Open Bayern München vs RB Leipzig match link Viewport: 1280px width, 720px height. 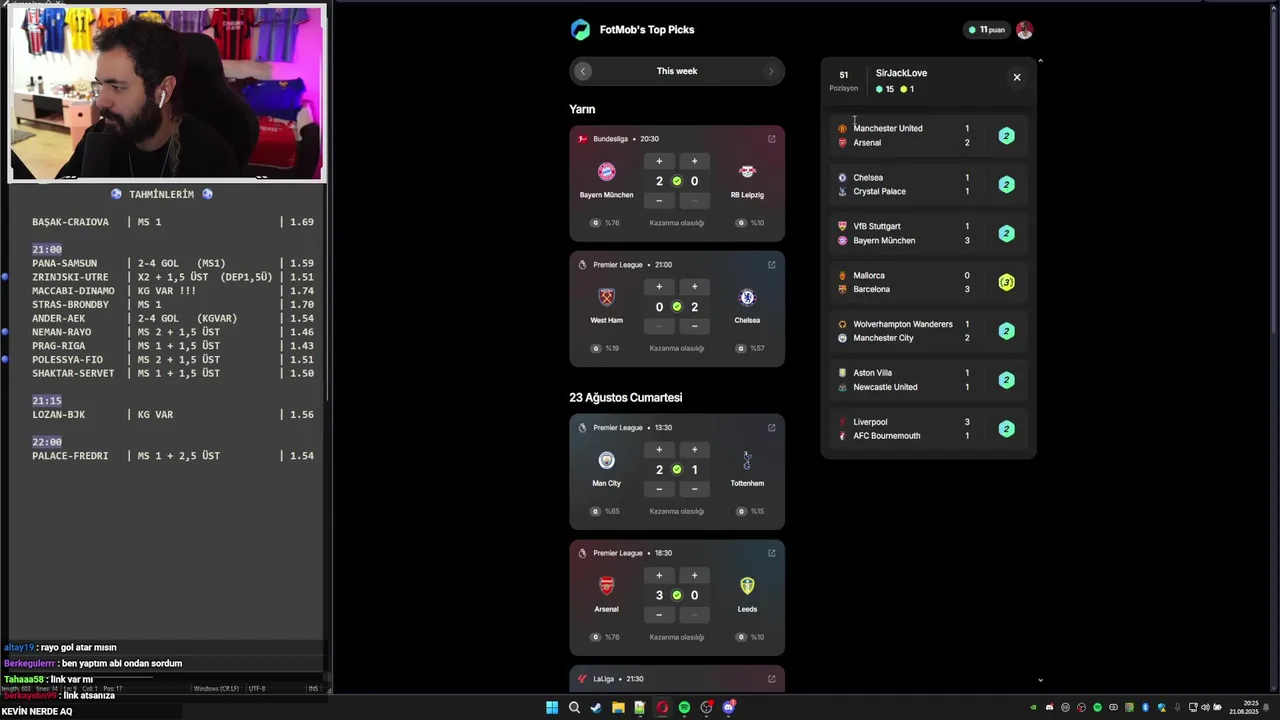click(772, 139)
